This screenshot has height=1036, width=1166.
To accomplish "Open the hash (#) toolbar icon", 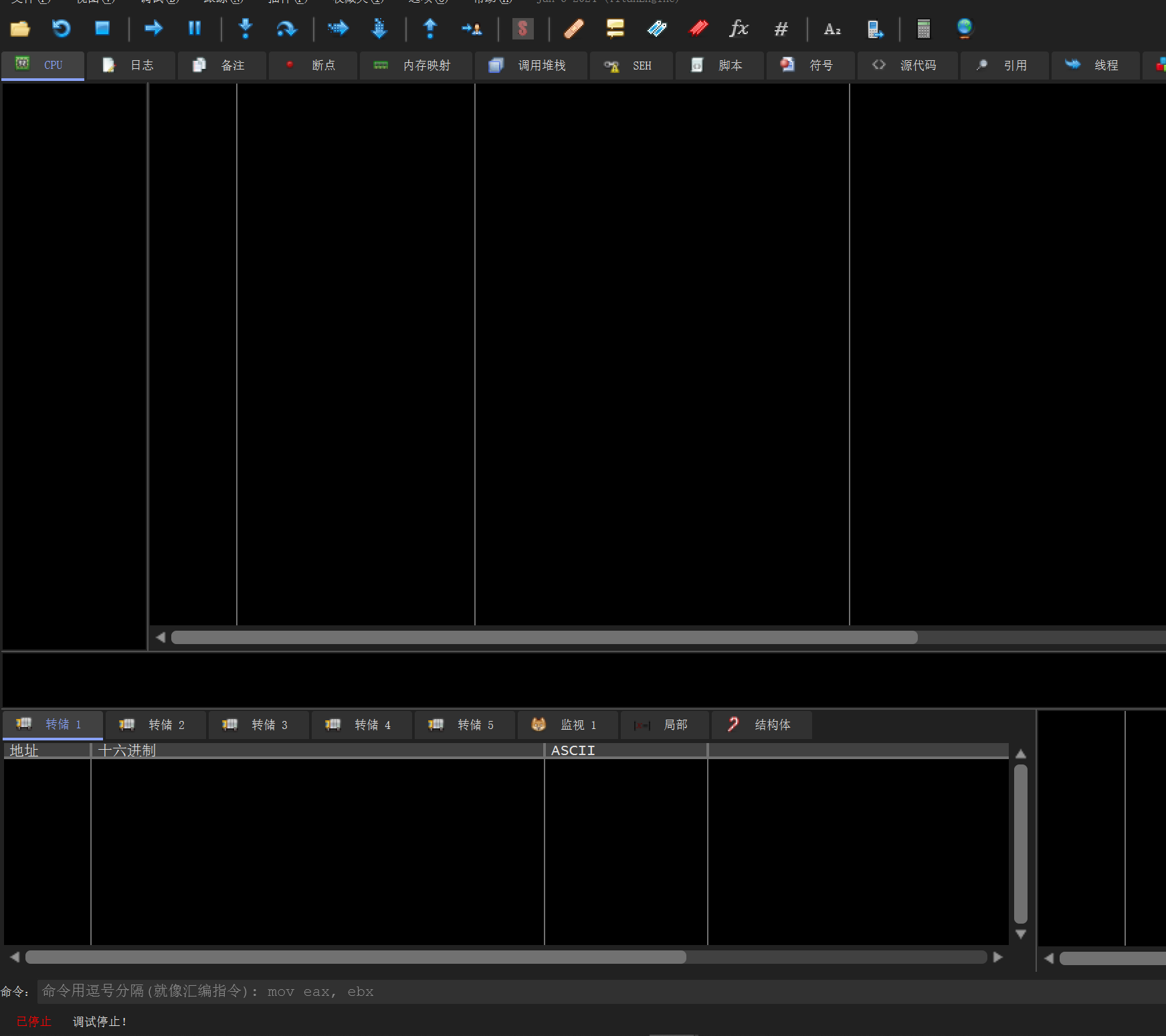I will 781,29.
